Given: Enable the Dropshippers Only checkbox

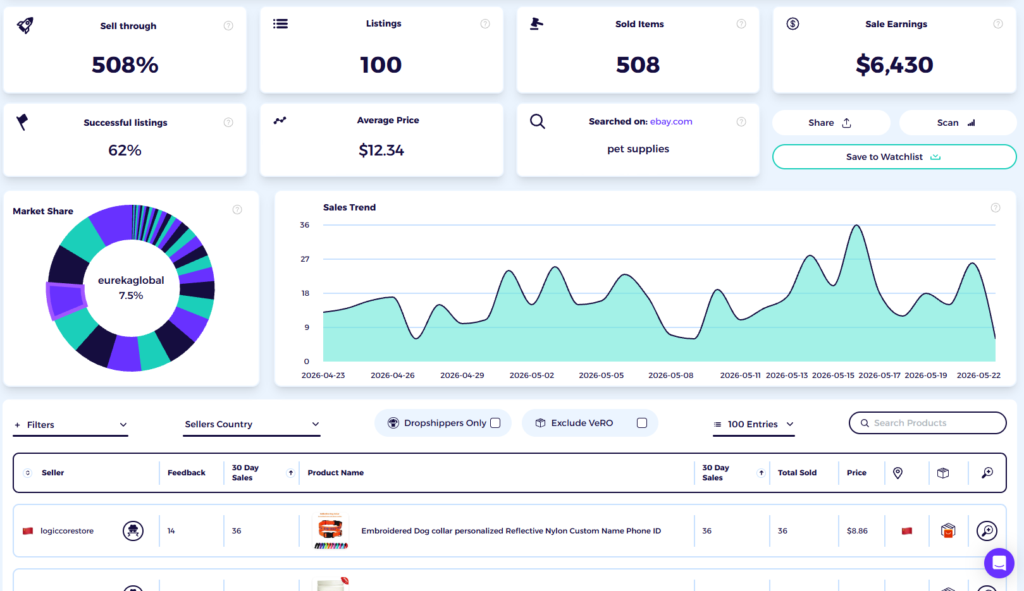Looking at the screenshot, I should [496, 423].
